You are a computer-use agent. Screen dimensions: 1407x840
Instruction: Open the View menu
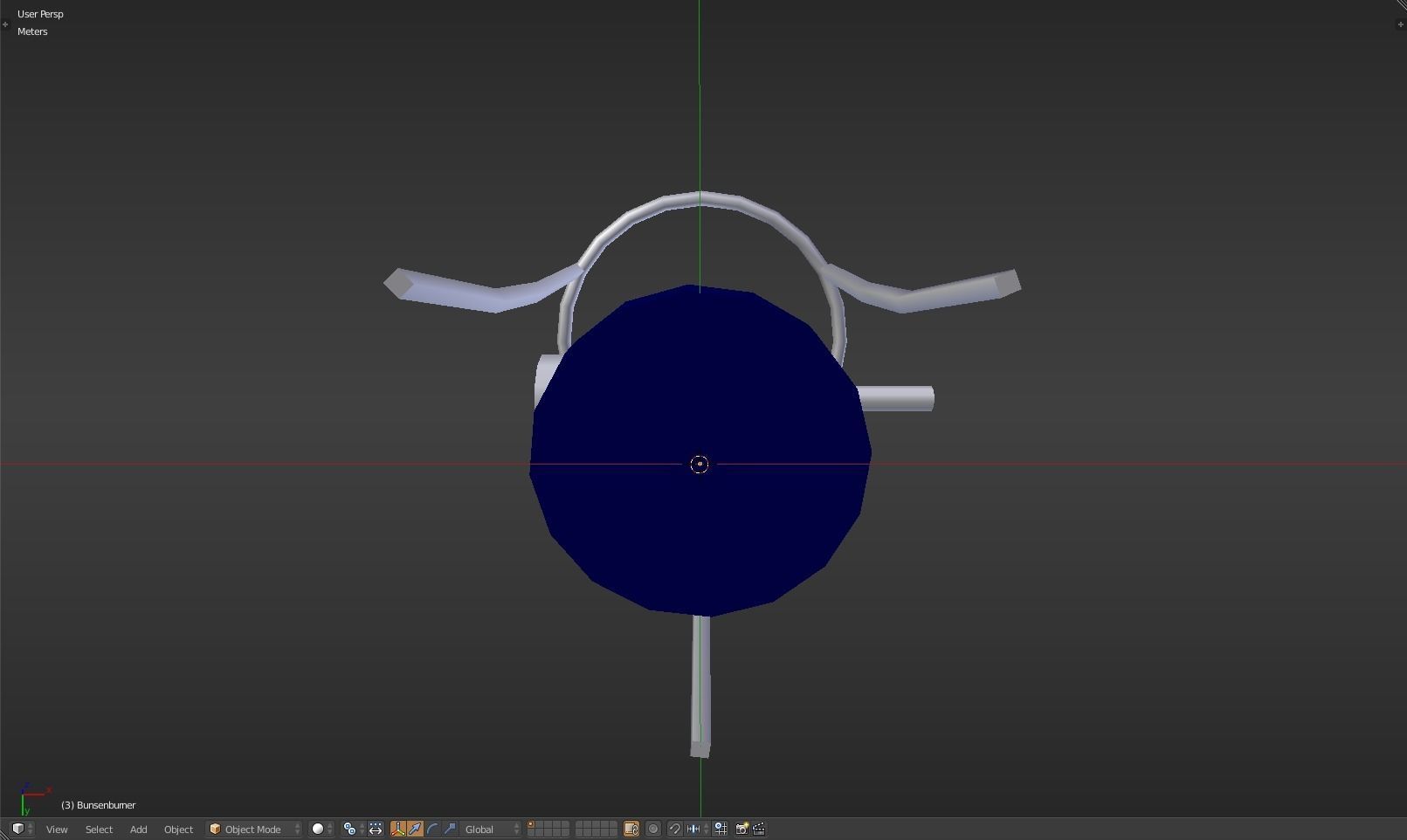(57, 830)
